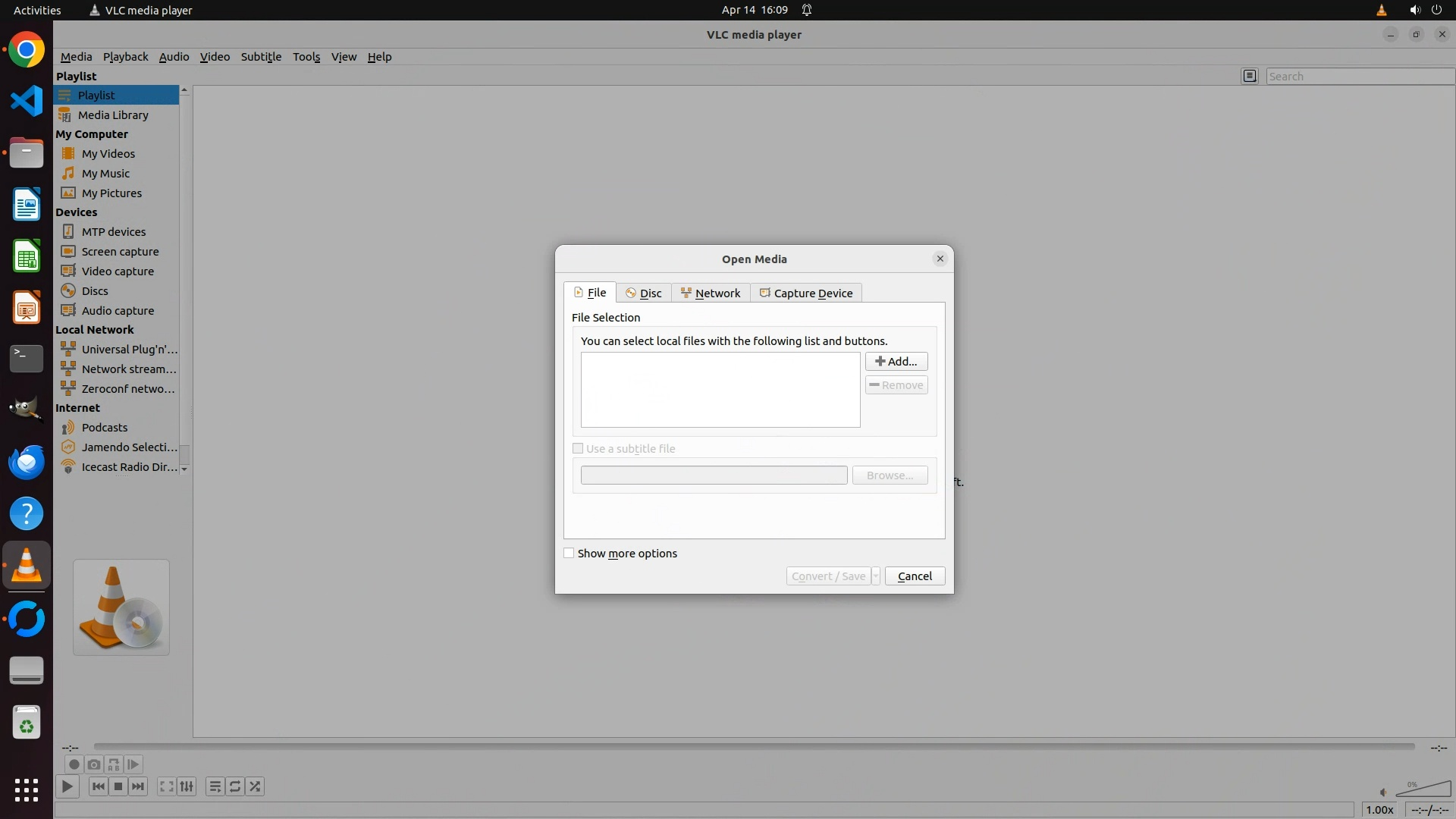Screen dimensions: 1456x819
Task: Click the playlist view toggle icon next to Search
Action: 1250,76
